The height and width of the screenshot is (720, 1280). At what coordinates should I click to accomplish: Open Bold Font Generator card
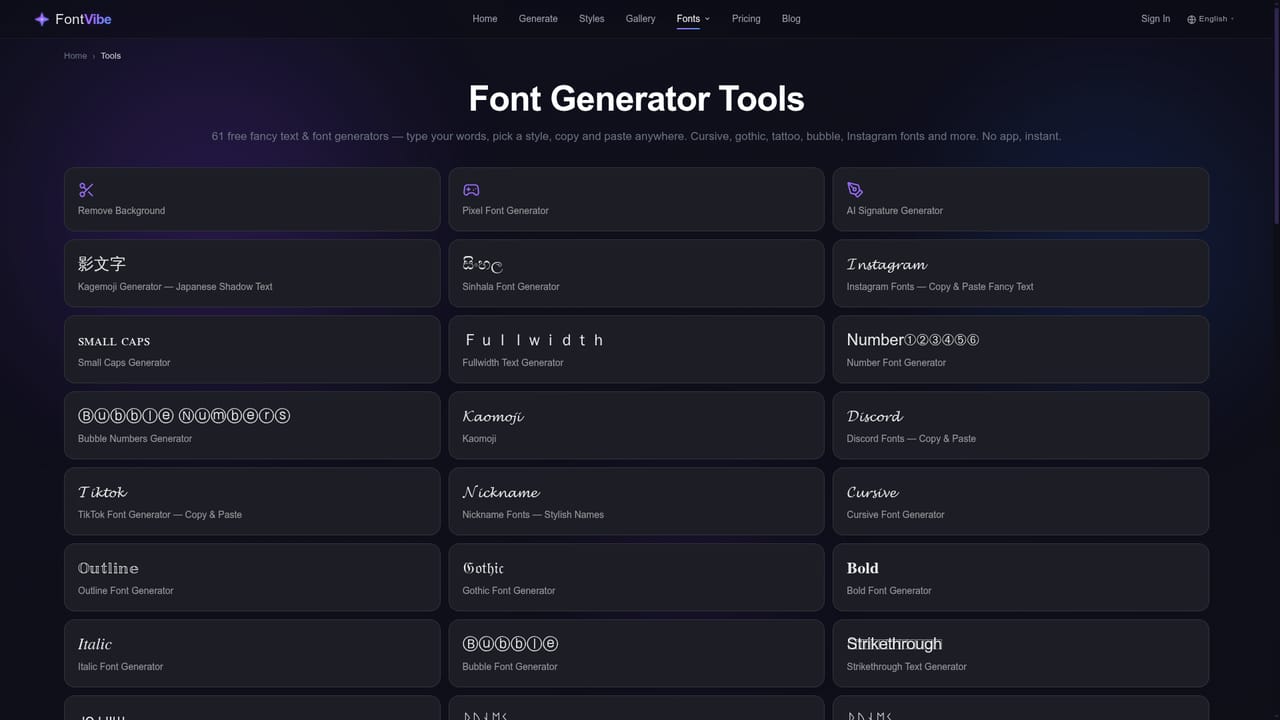pos(1020,578)
